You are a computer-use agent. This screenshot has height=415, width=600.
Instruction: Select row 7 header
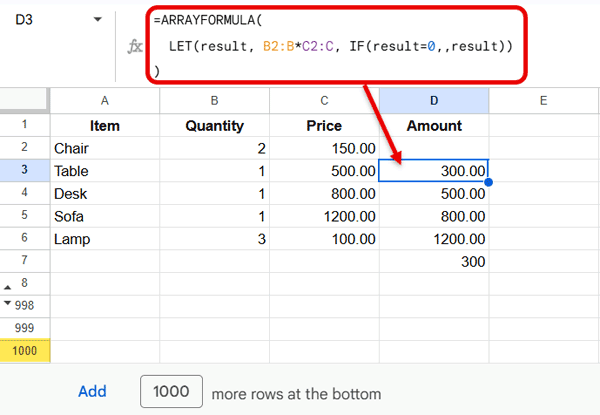tap(24, 260)
